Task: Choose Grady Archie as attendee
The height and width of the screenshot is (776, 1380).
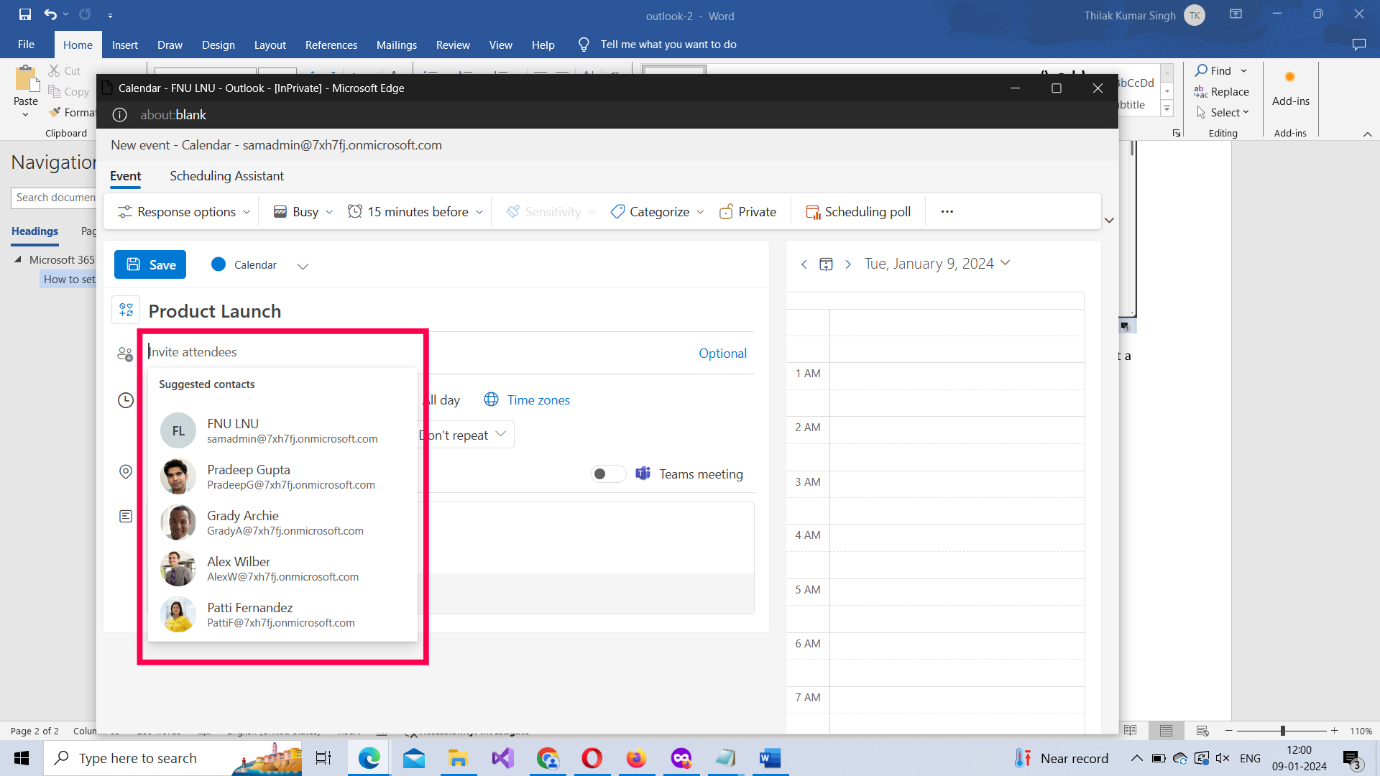Action: [282, 523]
